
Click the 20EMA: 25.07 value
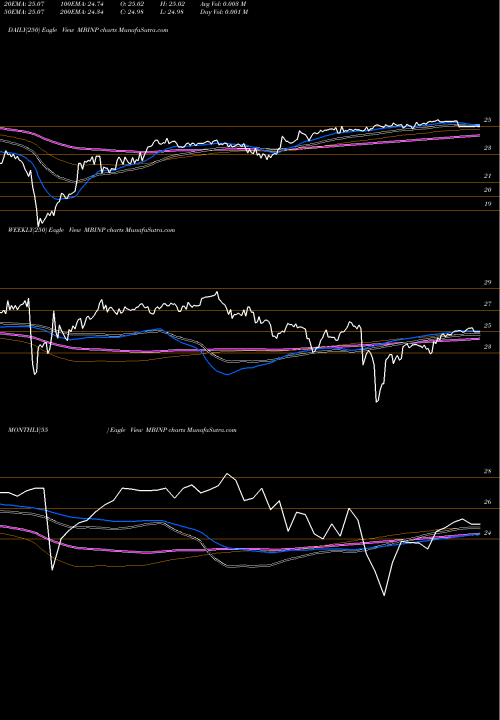tap(23, 3)
